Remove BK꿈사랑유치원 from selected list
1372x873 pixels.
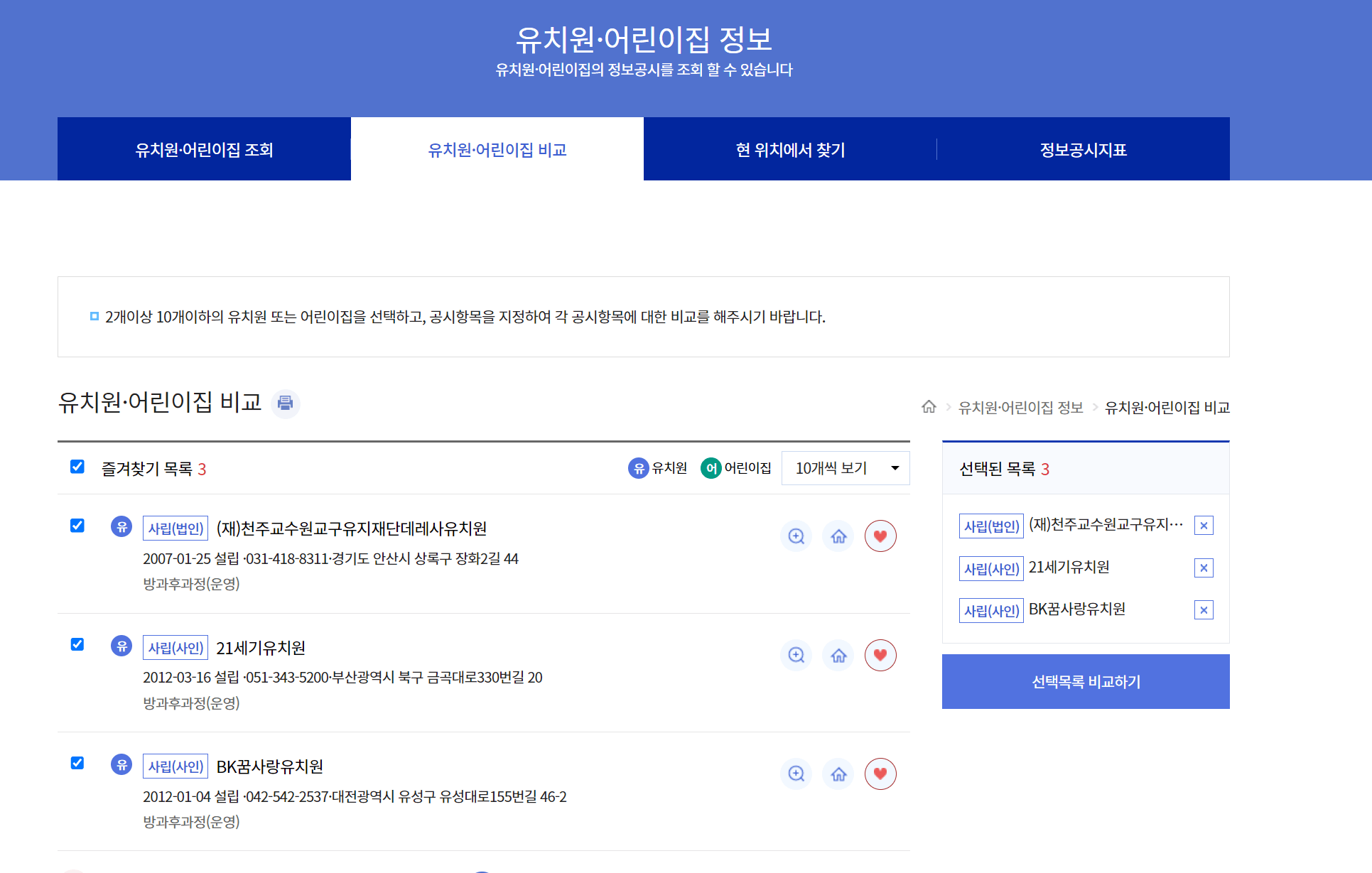tap(1204, 609)
